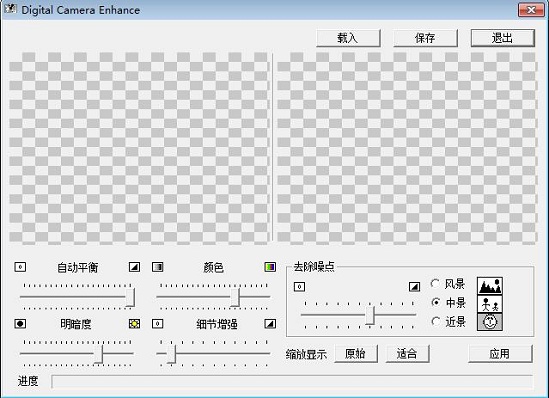
Task: Select the 风景 (Landscape) radio option
Action: tap(448, 284)
